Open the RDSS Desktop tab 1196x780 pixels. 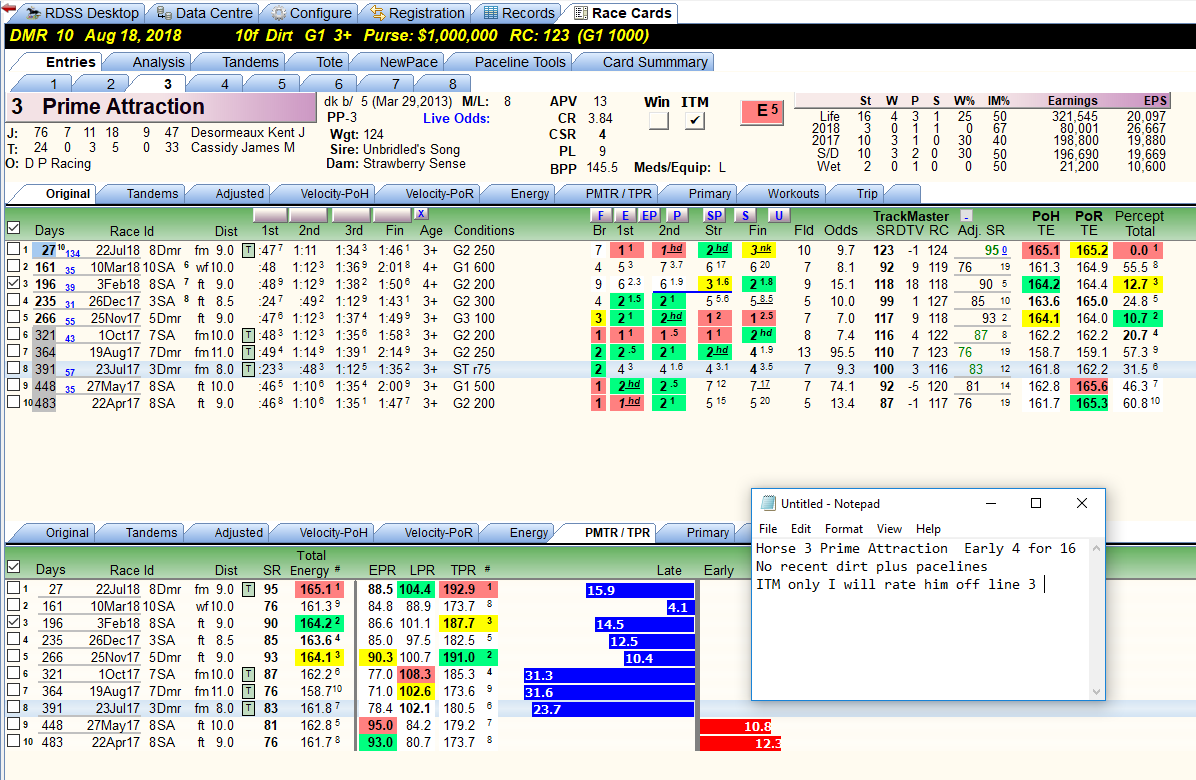click(82, 13)
